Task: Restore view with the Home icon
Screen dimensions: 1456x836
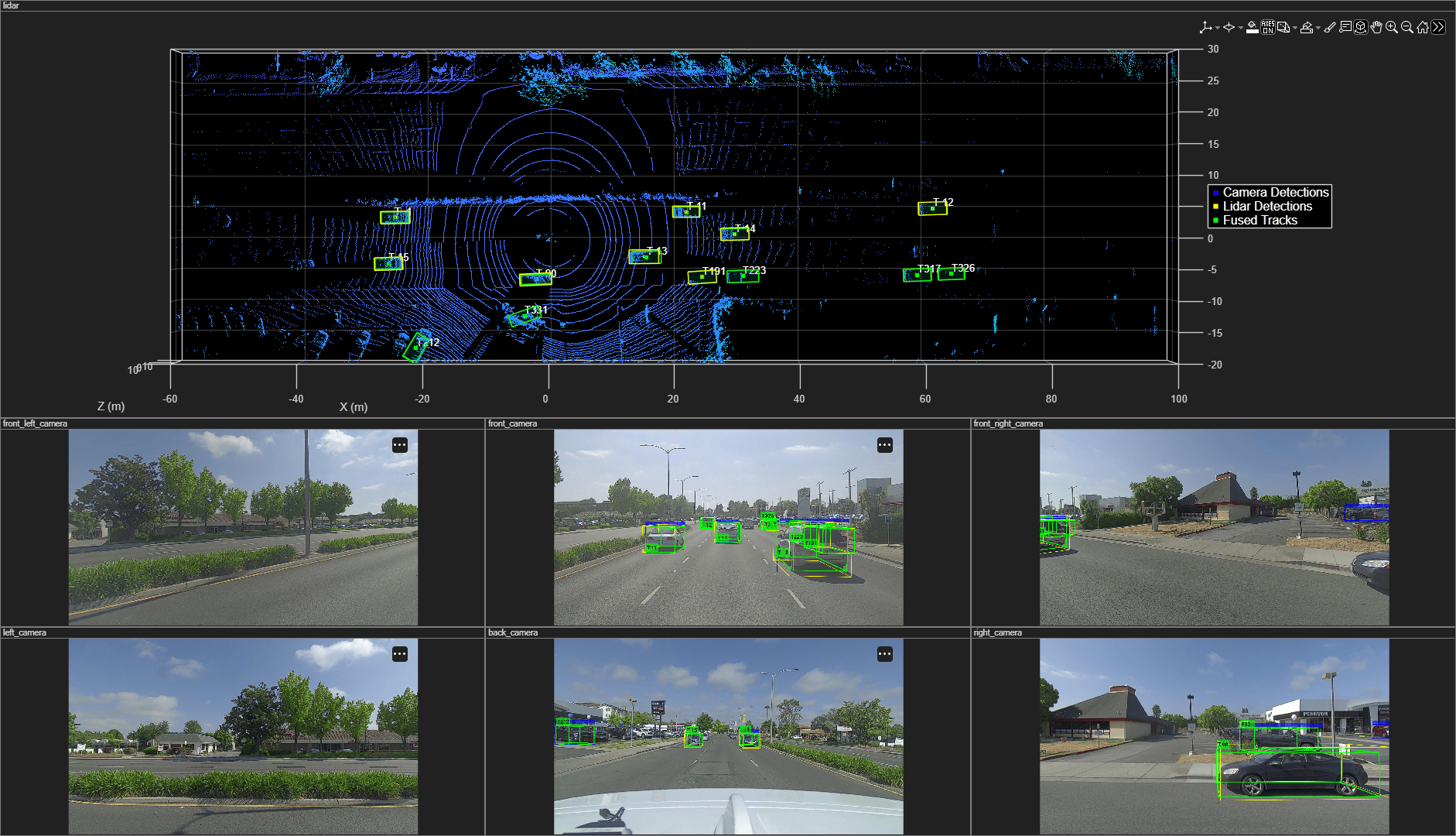Action: [1422, 27]
